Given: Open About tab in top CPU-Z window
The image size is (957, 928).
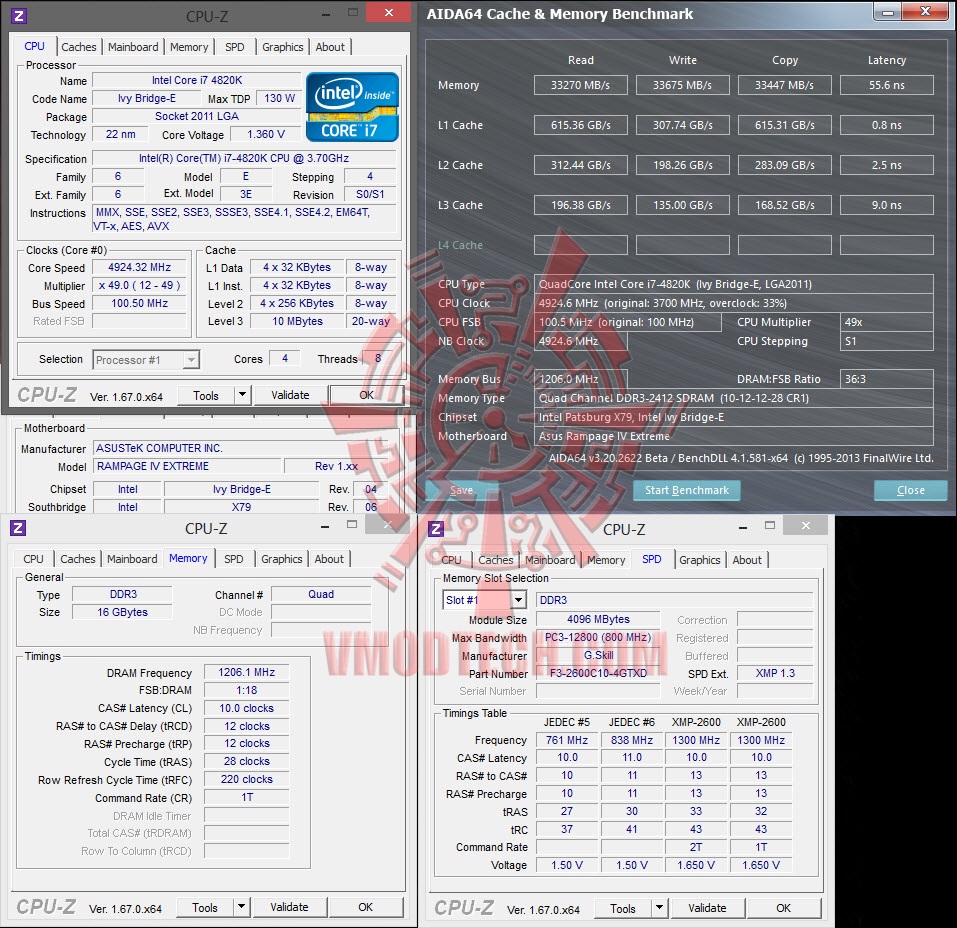Looking at the screenshot, I should tap(330, 47).
